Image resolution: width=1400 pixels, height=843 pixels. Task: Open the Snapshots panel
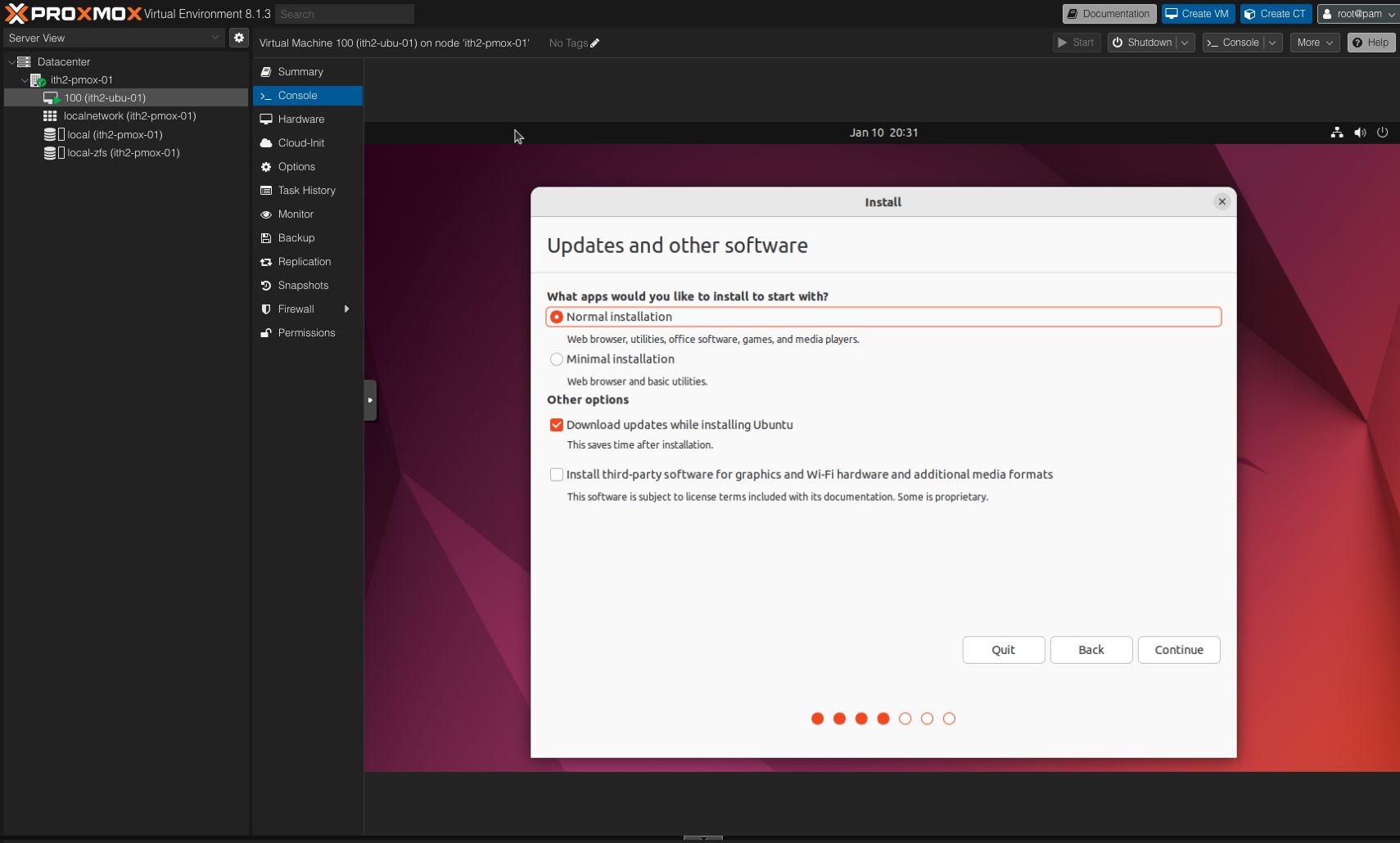pyautogui.click(x=303, y=285)
